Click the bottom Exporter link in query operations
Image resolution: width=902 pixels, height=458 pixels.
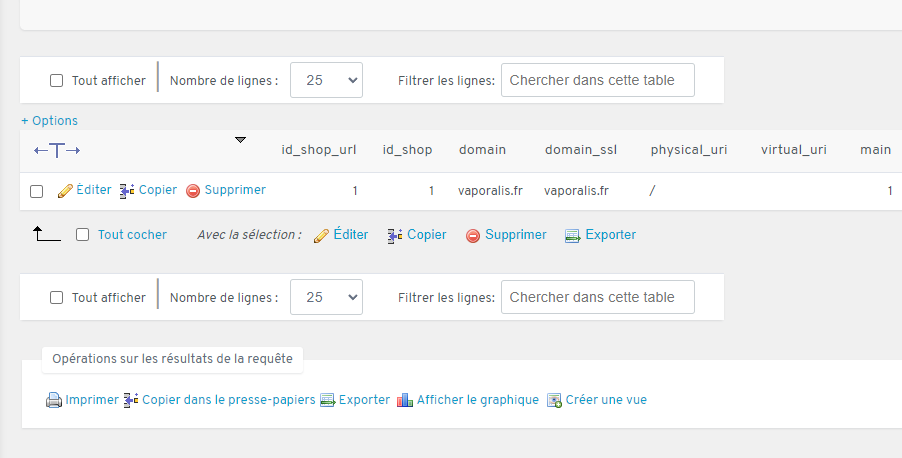coord(364,400)
